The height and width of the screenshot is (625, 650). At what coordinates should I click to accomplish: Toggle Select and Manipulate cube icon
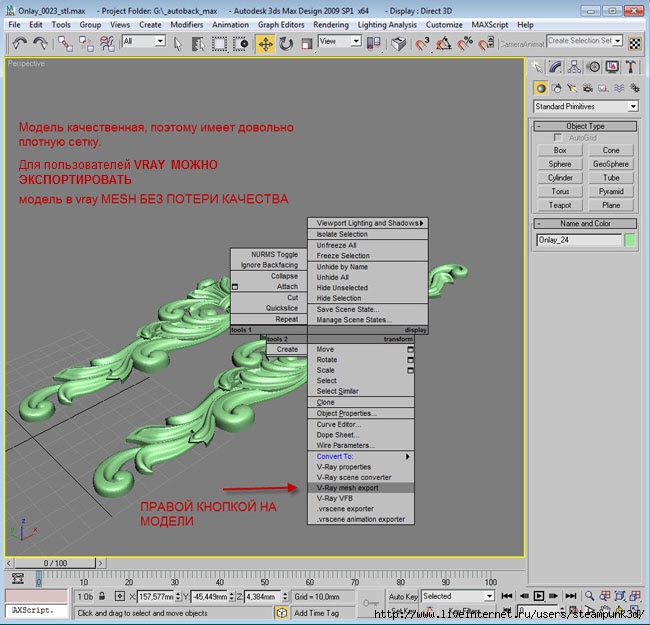pyautogui.click(x=398, y=43)
